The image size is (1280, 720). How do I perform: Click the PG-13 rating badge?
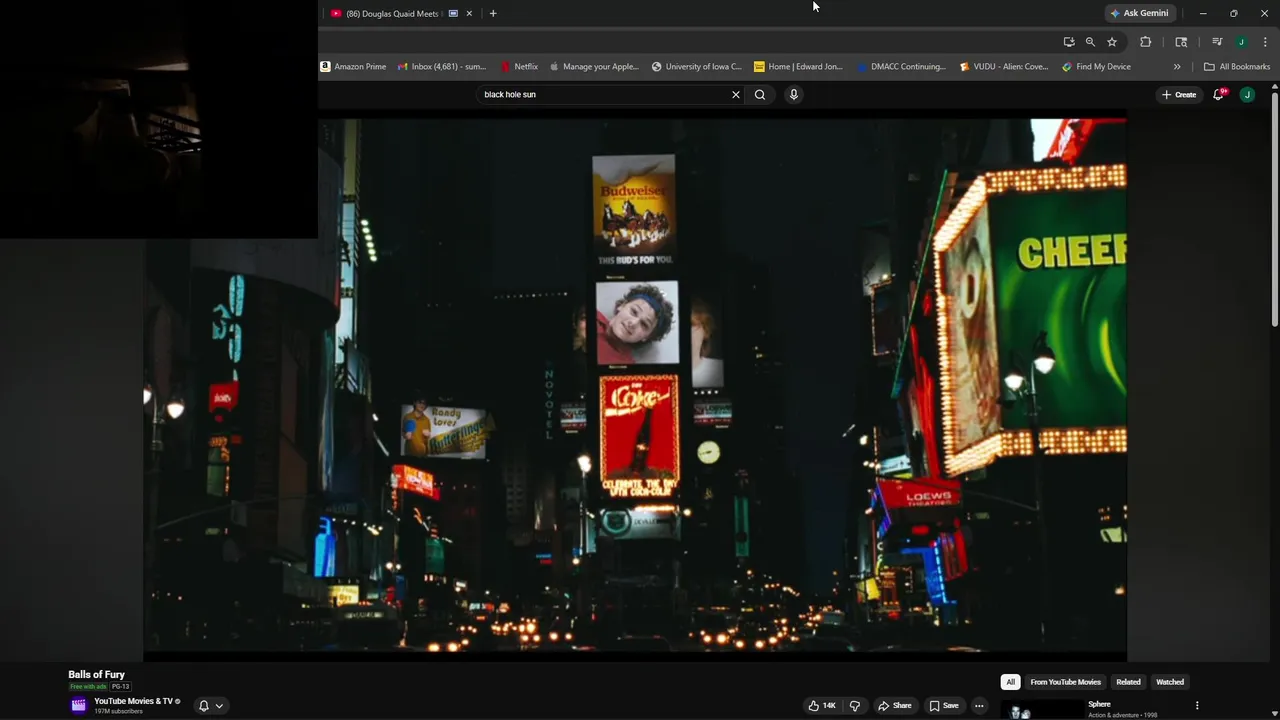[x=120, y=687]
